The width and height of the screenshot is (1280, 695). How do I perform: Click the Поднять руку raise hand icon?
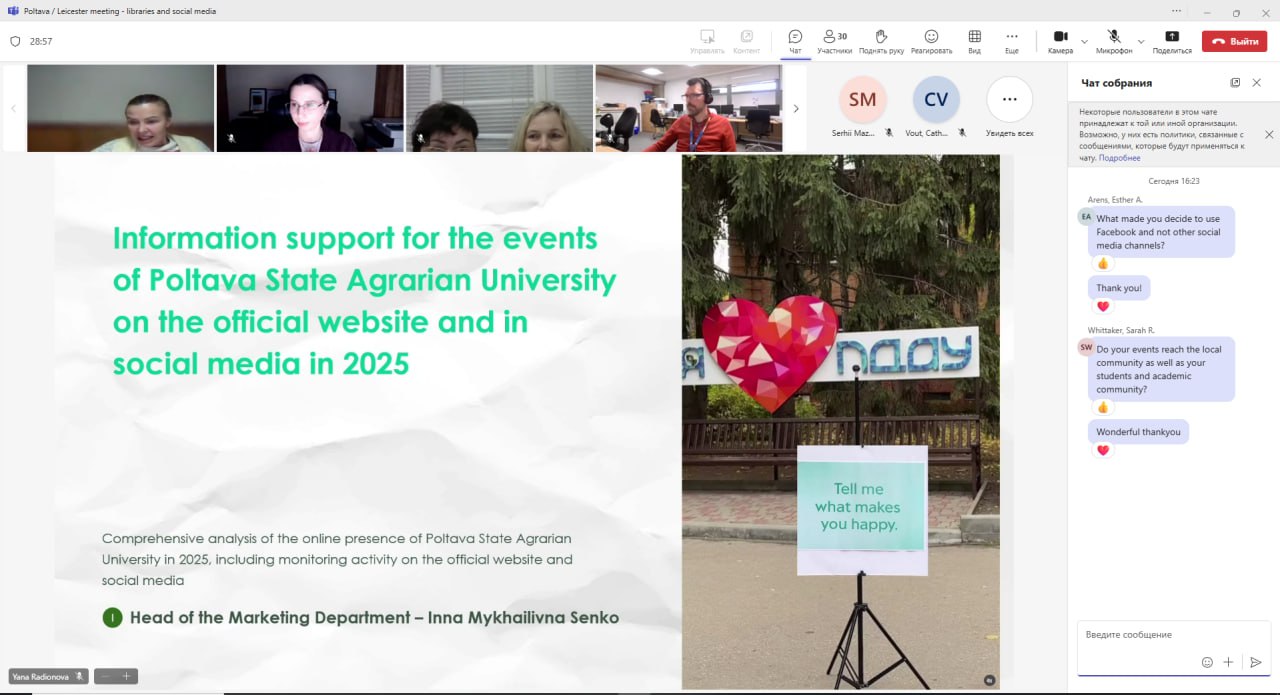[881, 37]
